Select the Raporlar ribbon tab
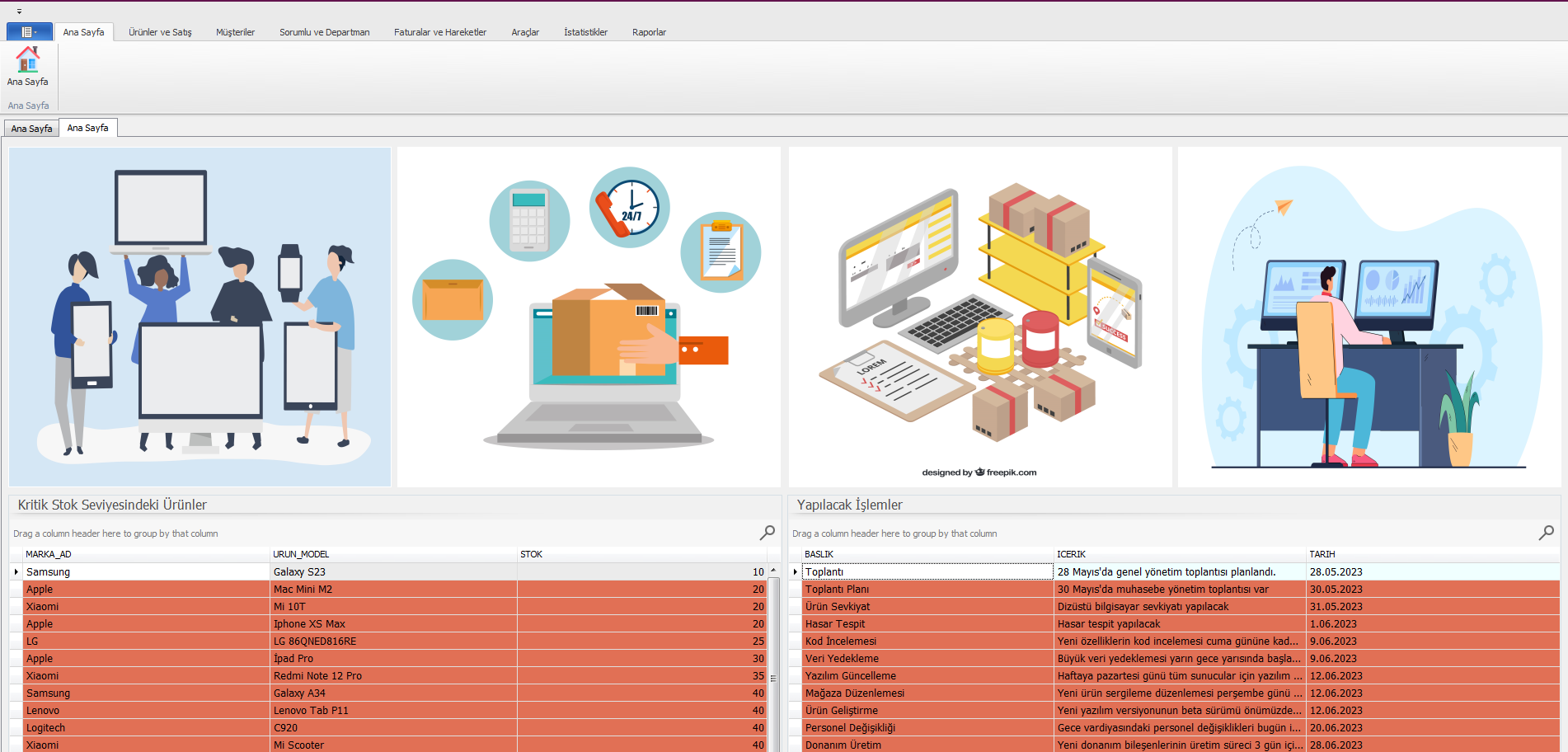1568x752 pixels. pos(649,32)
